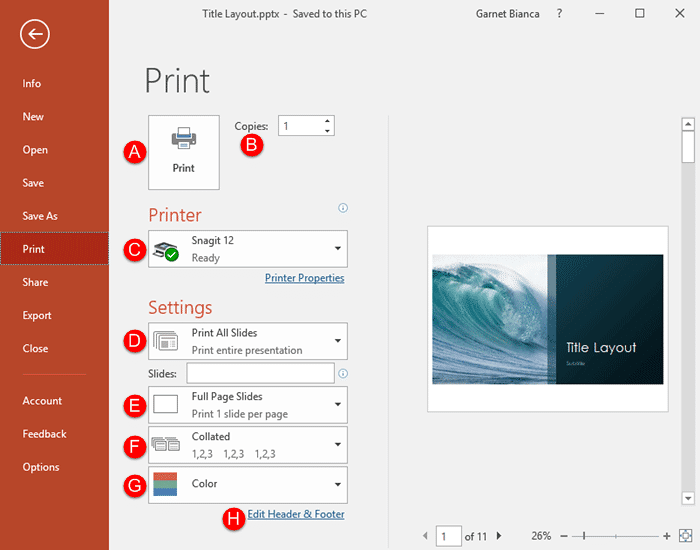Go to previous page in preview
Screen dimensions: 700x550
click(x=425, y=535)
